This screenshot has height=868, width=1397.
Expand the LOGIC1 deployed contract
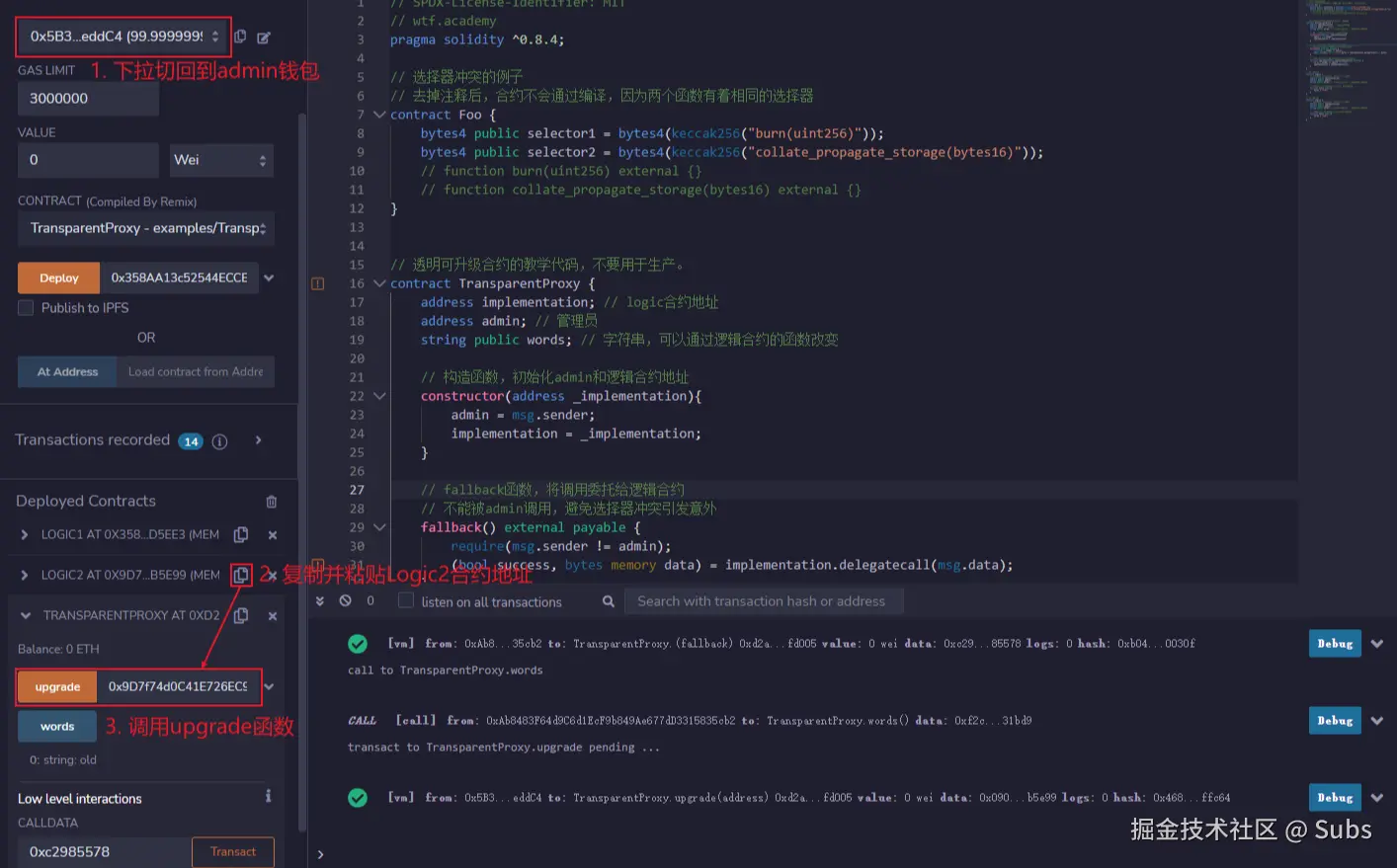pos(25,534)
